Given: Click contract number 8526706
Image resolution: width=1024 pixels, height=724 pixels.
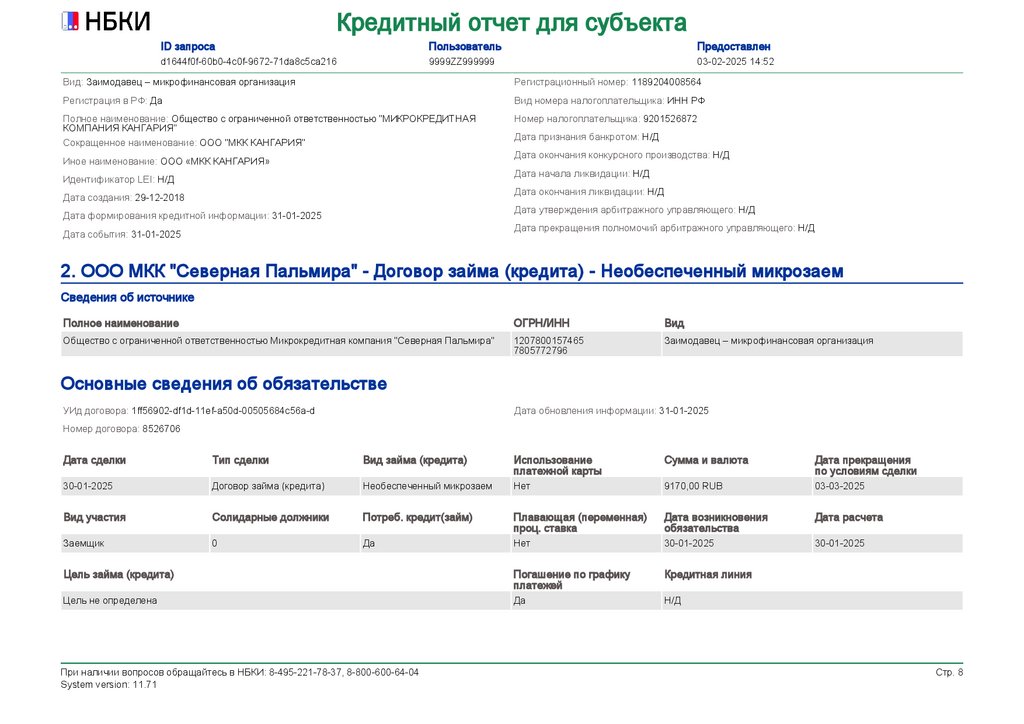Looking at the screenshot, I should click(x=161, y=429).
